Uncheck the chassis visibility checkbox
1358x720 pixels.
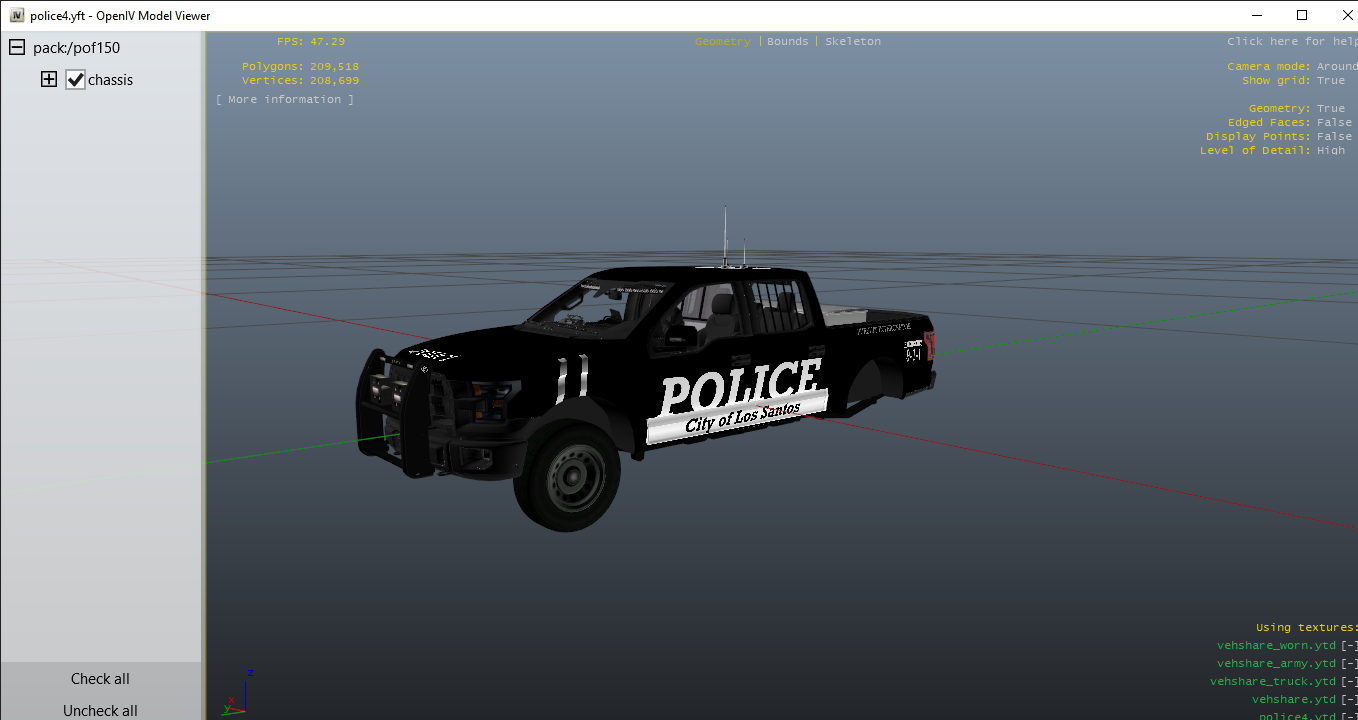(75, 80)
